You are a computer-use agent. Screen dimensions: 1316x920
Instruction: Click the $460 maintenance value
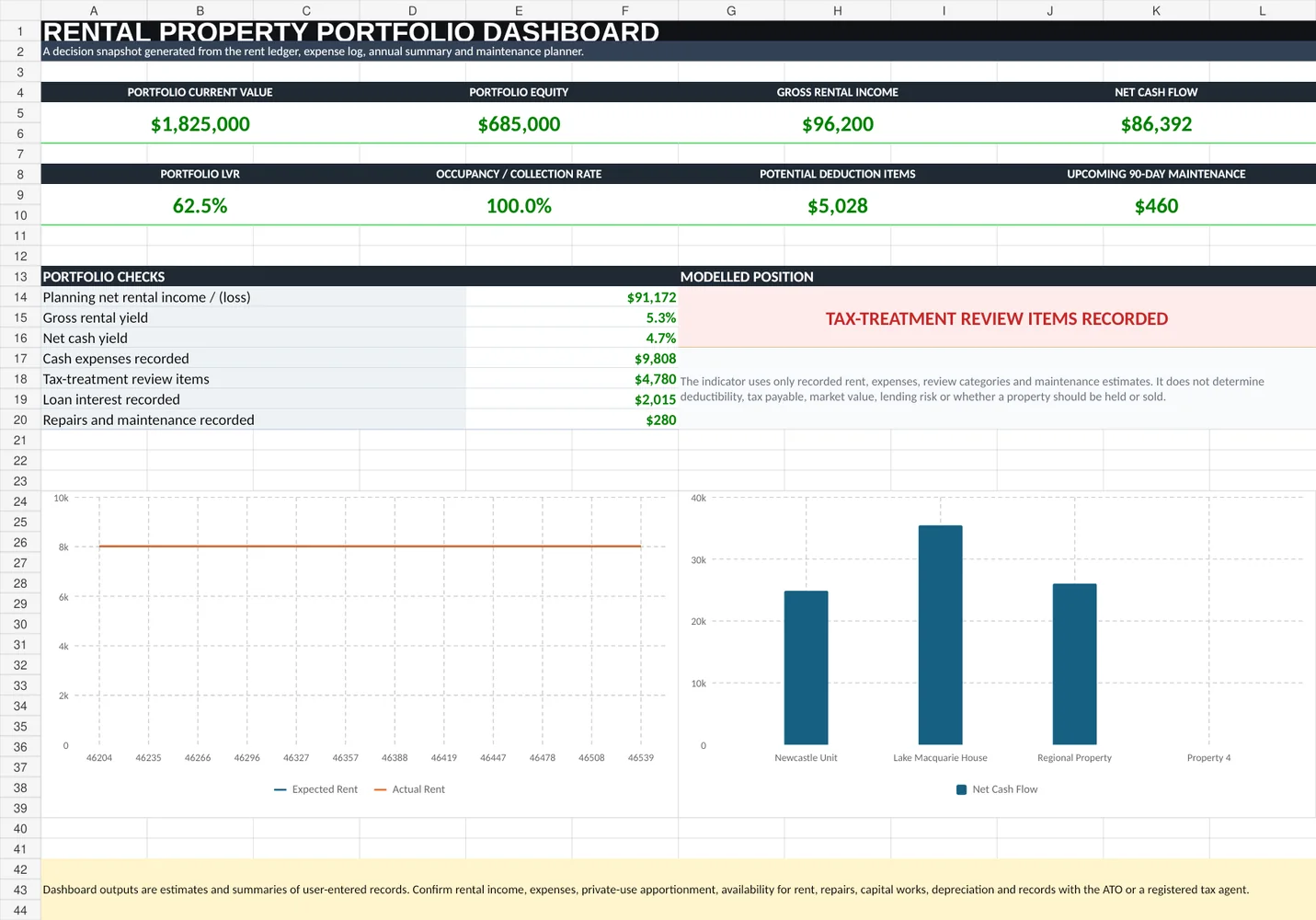1156,206
